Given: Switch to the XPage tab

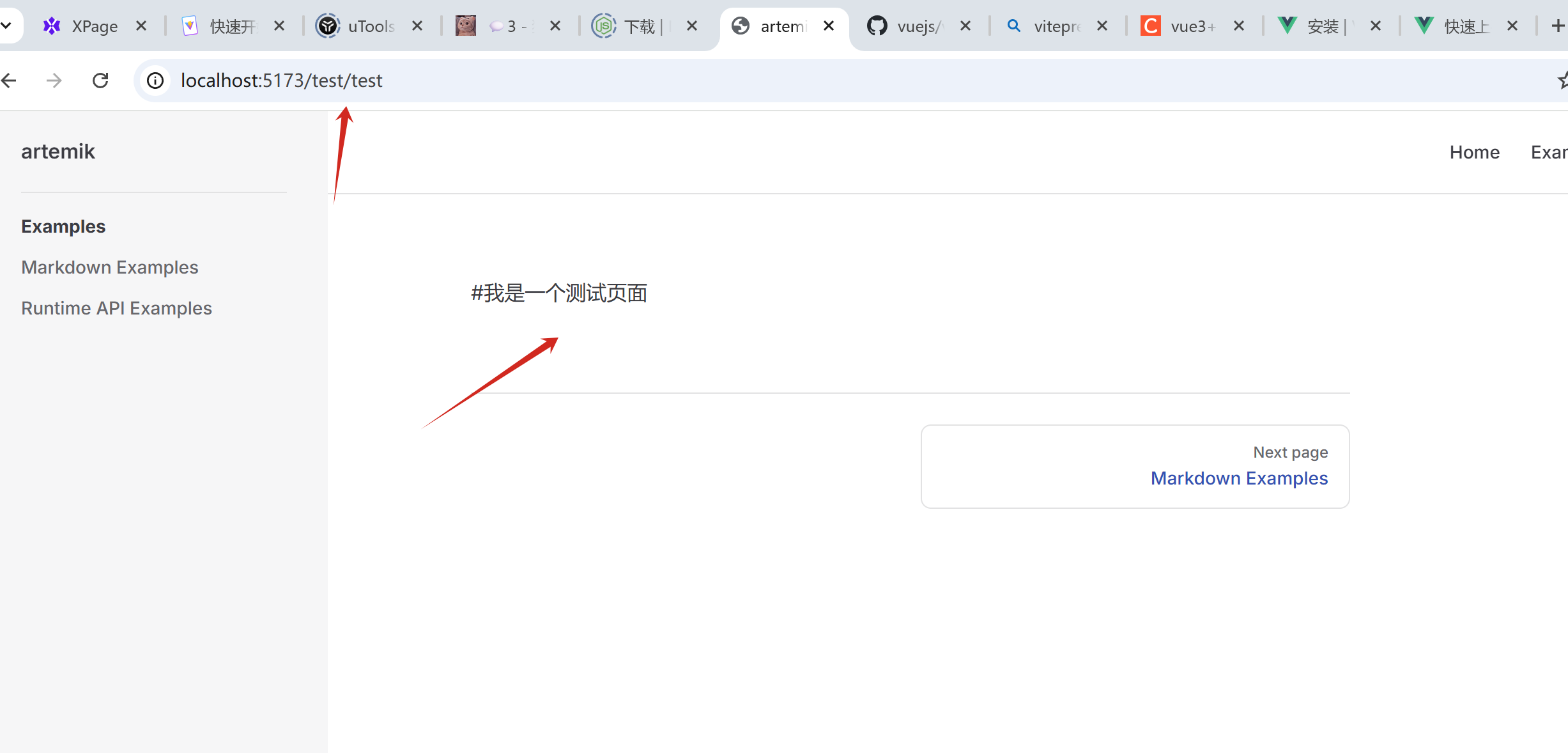Looking at the screenshot, I should (x=94, y=26).
